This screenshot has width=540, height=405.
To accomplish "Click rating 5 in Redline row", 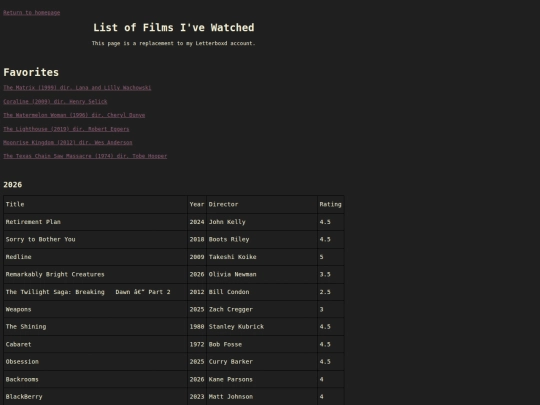I will tap(331, 257).
